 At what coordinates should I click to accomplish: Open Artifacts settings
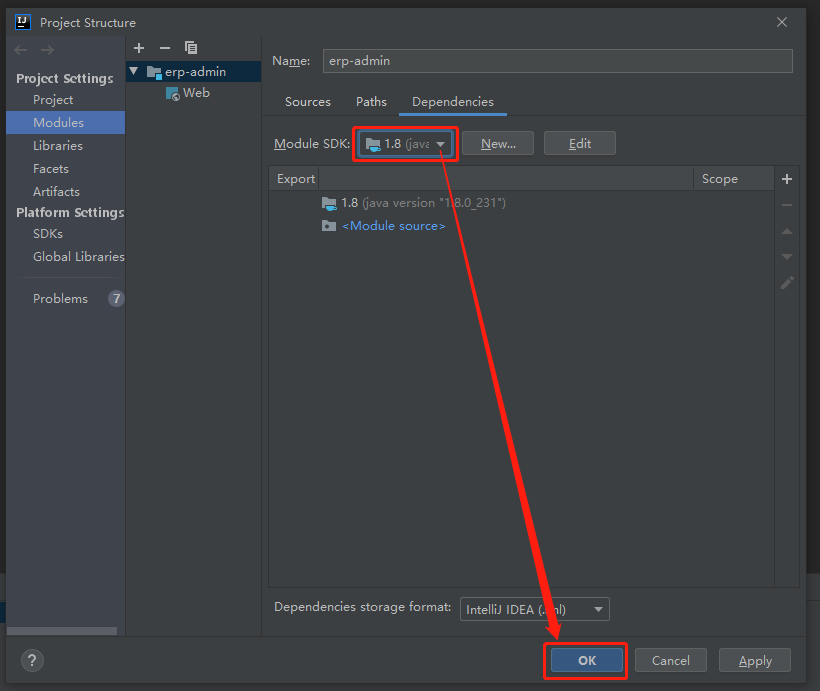[x=56, y=191]
